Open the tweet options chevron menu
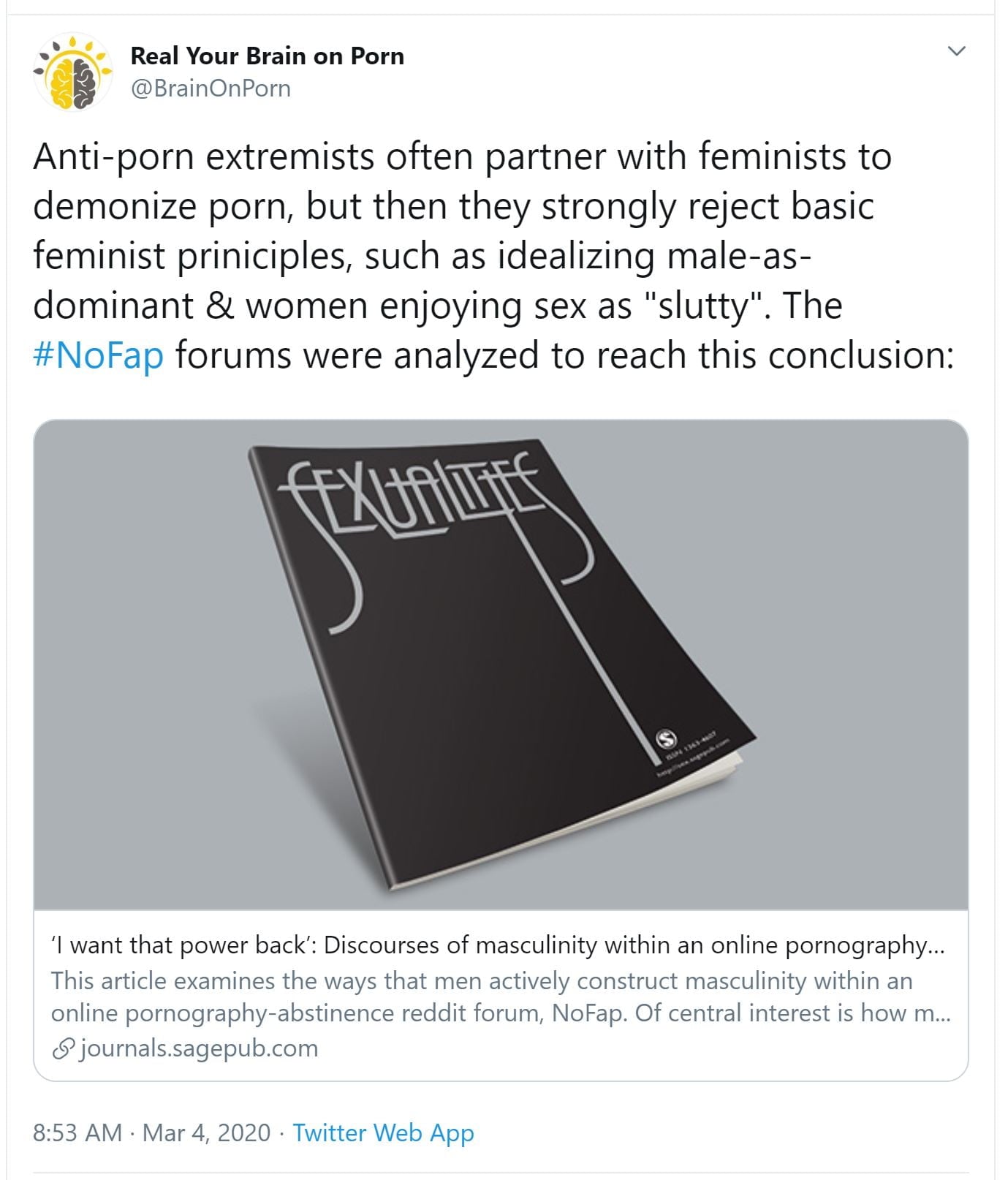This screenshot has height=1180, width=1008. (956, 51)
